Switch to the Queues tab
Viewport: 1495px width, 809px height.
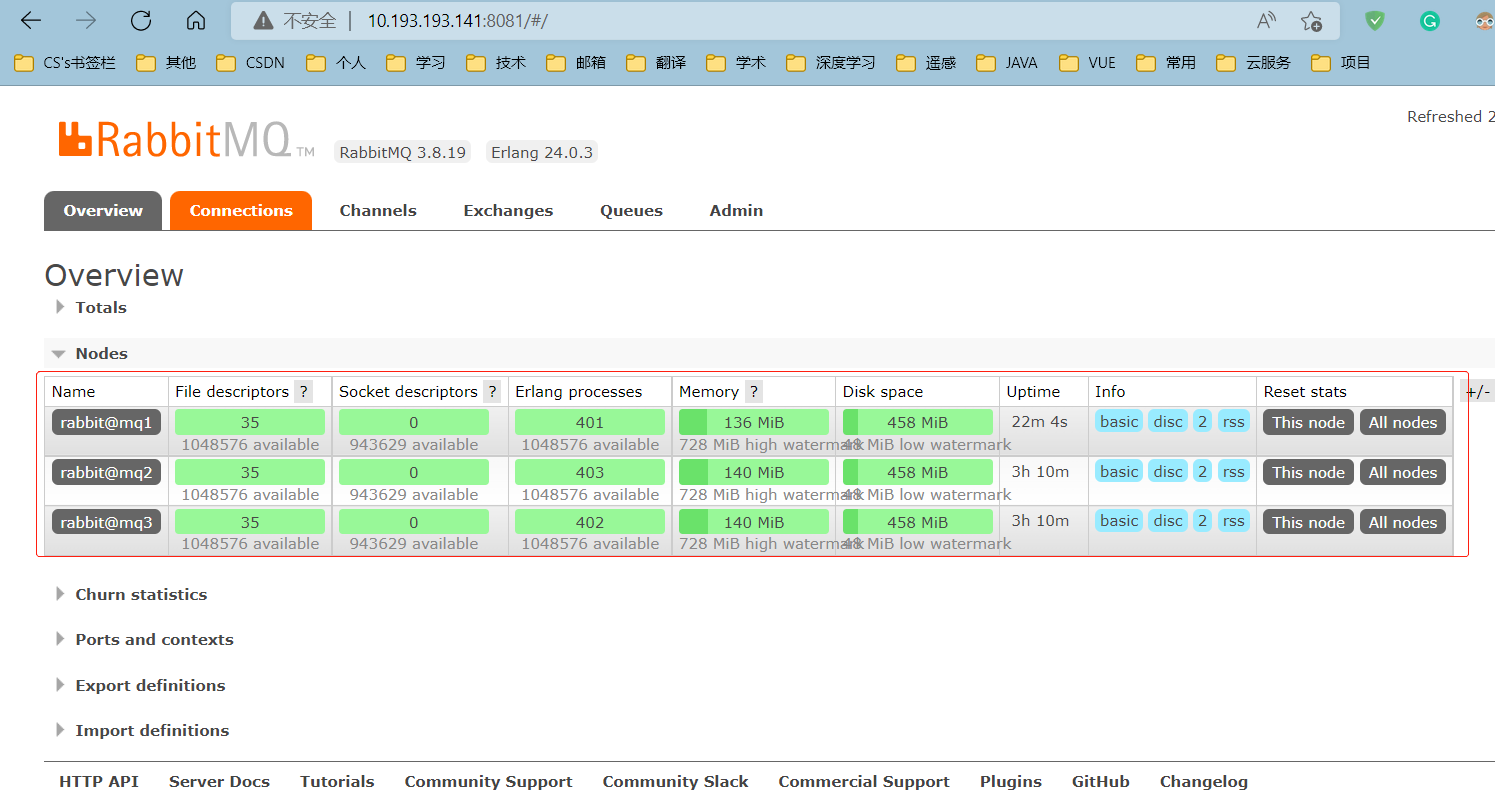coord(631,211)
